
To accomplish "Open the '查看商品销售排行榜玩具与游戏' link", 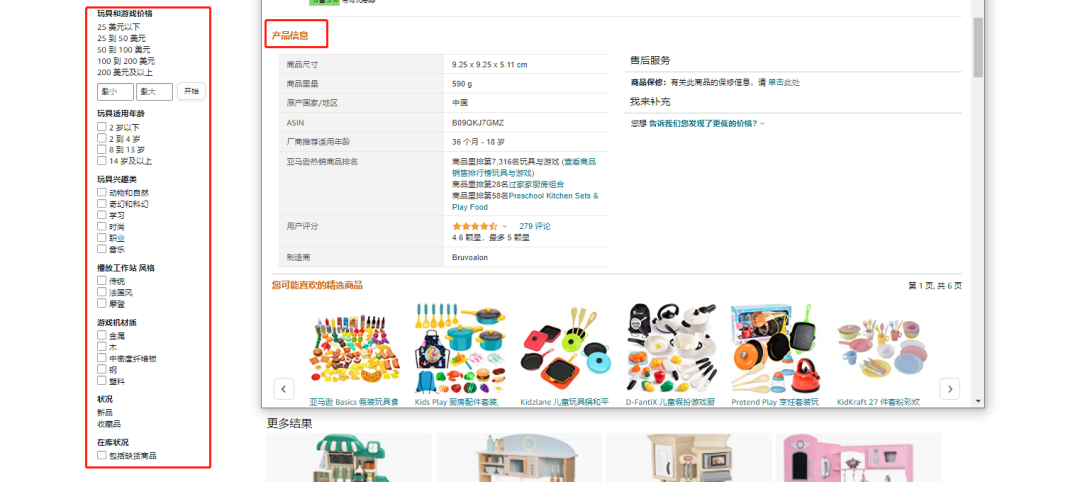I will [524, 167].
